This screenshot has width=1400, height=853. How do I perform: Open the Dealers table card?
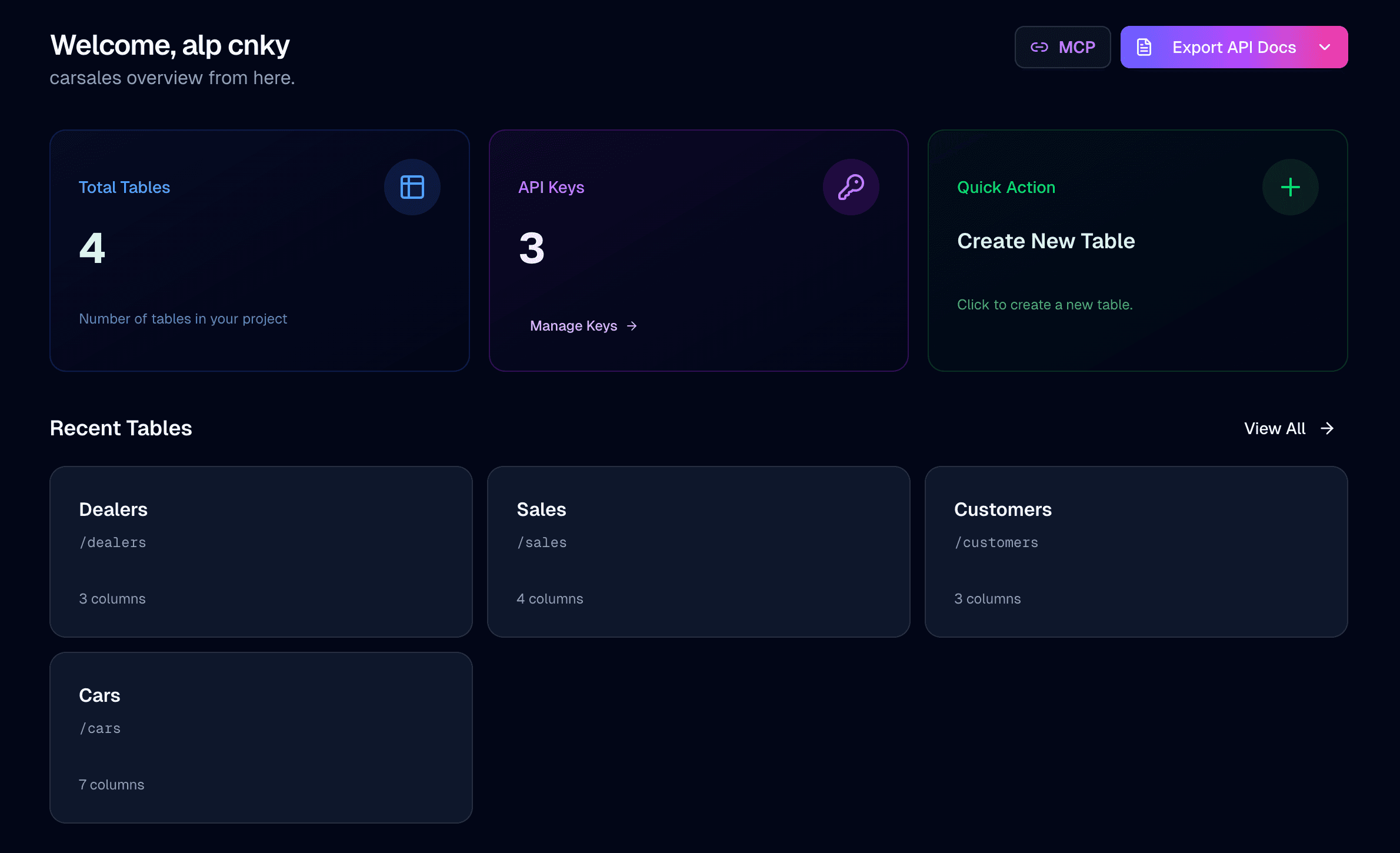261,552
